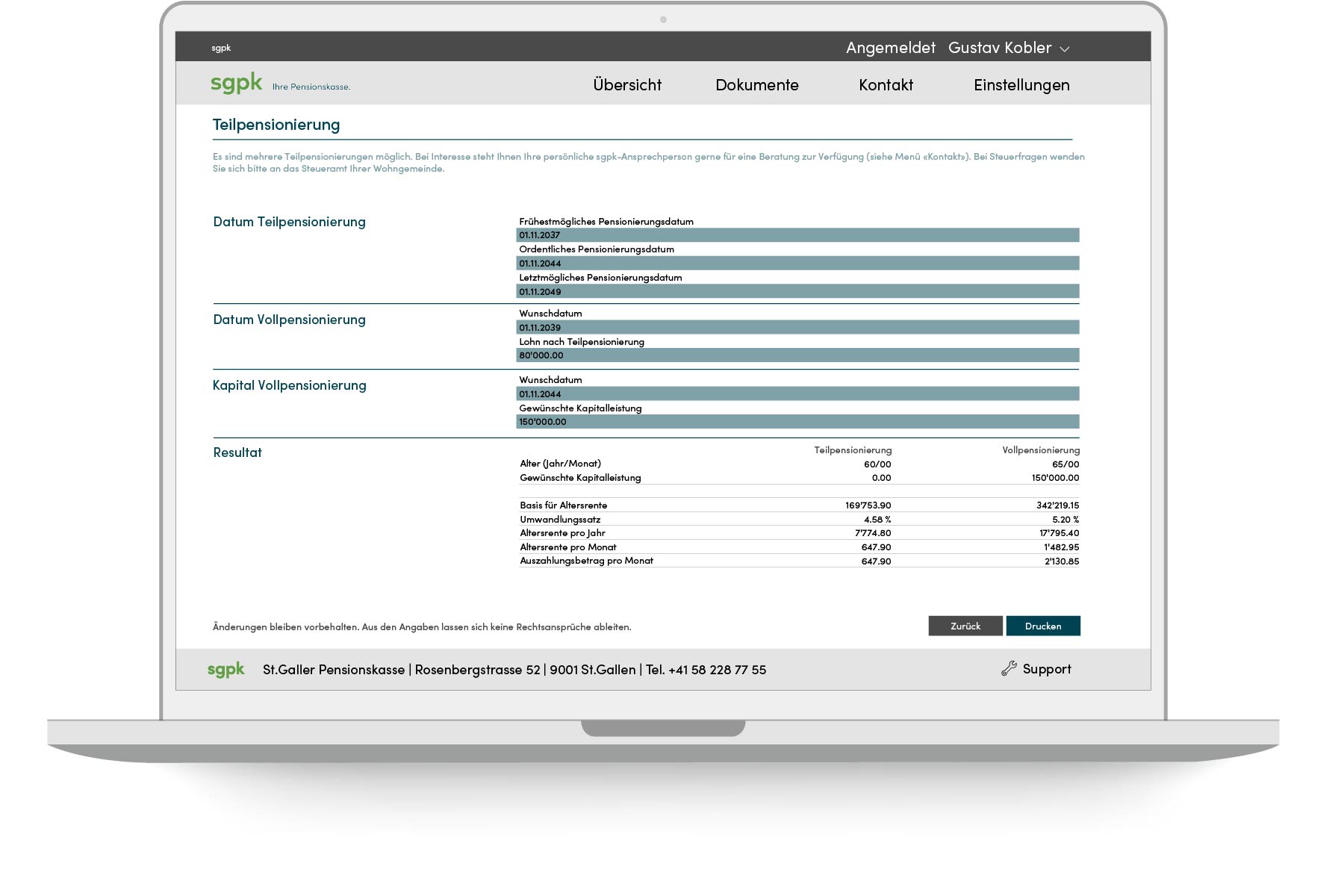Click the Gewünschte Kapitalleistung input field
Image resolution: width=1344 pixels, height=896 pixels.
pyautogui.click(x=797, y=422)
